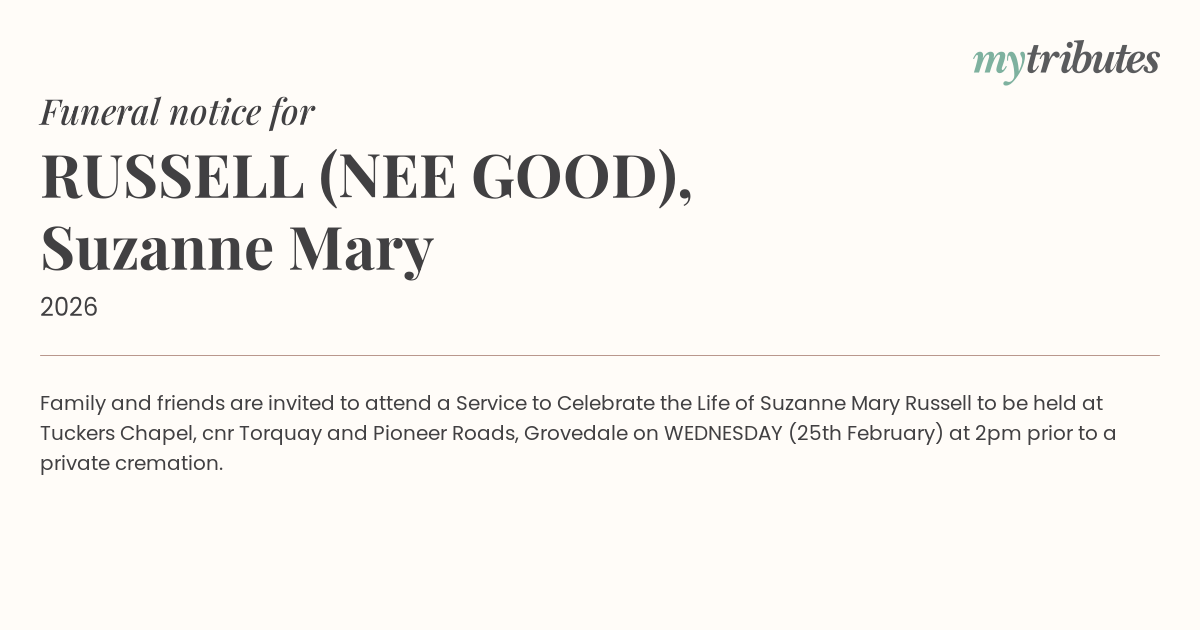Click "Torquay and Pioneer Roads" address text
Image resolution: width=1200 pixels, height=630 pixels.
(x=375, y=433)
